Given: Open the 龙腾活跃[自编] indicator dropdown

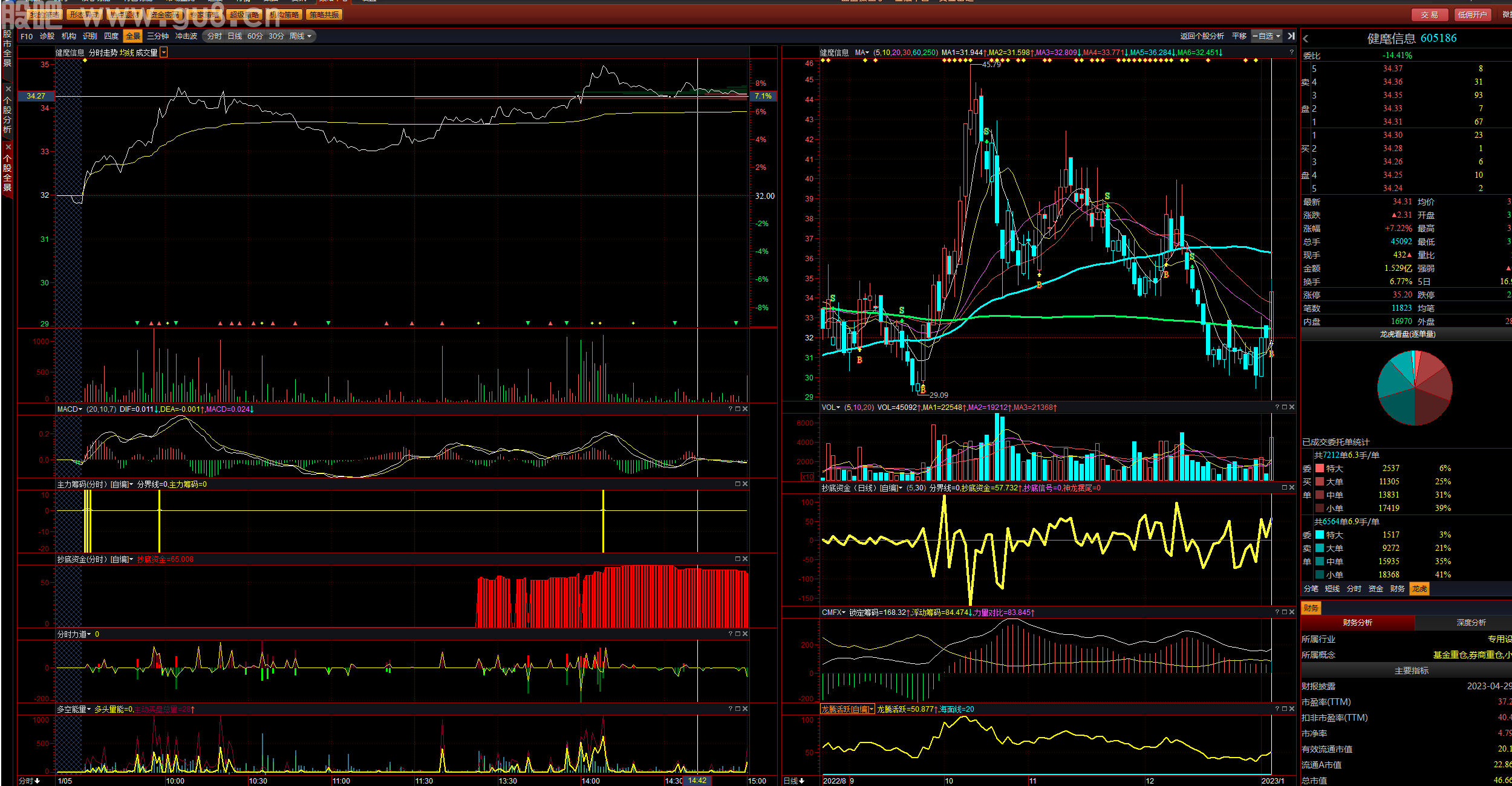Looking at the screenshot, I should pyautogui.click(x=848, y=709).
